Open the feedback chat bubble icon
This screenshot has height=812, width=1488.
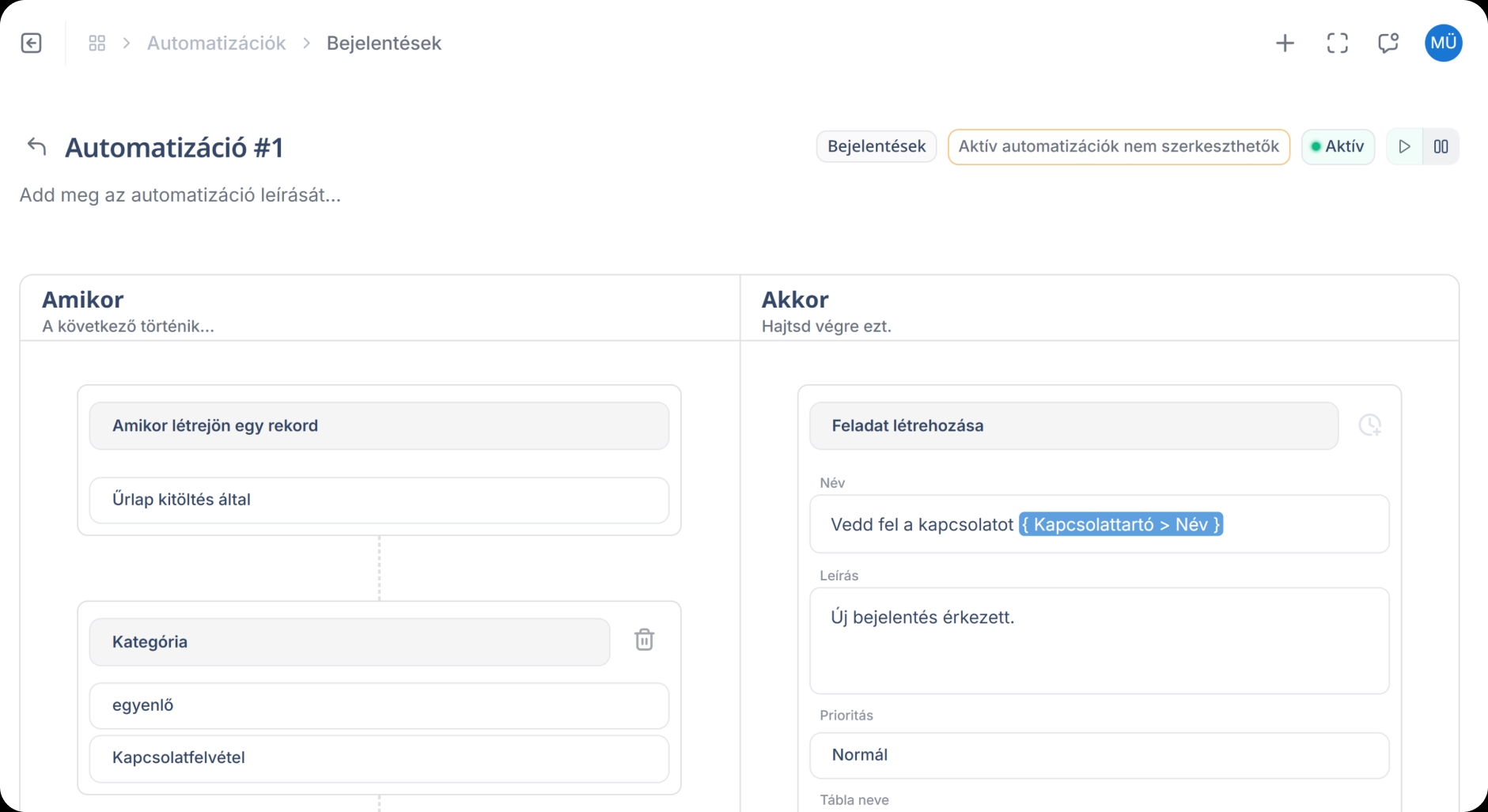pyautogui.click(x=1388, y=43)
